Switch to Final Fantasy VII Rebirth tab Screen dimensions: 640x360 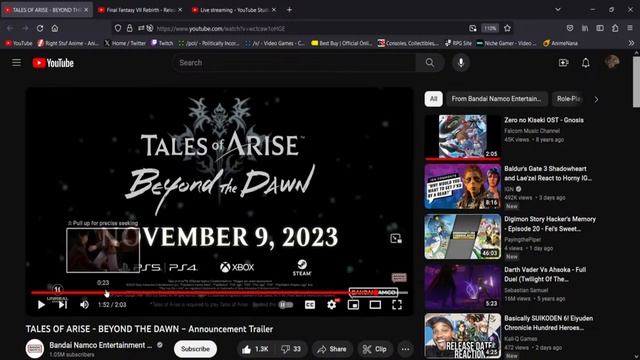click(140, 10)
